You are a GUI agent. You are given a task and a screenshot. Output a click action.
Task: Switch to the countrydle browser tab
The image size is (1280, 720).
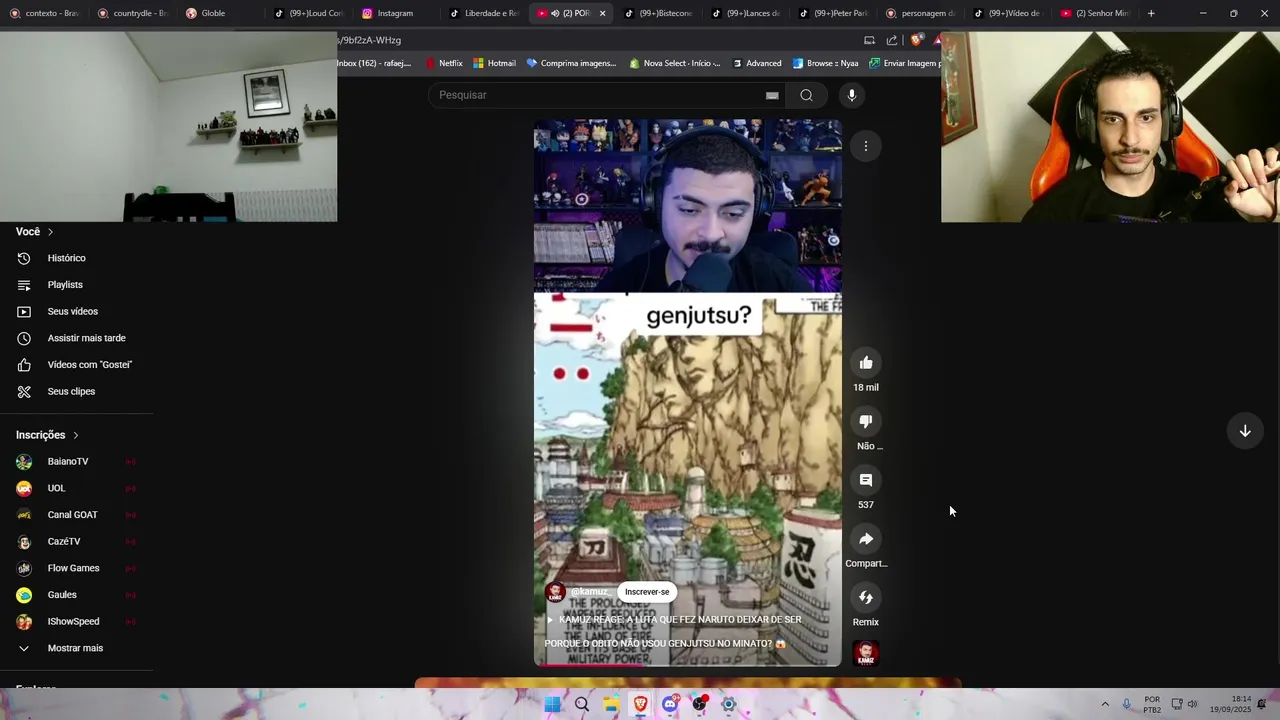pos(132,13)
